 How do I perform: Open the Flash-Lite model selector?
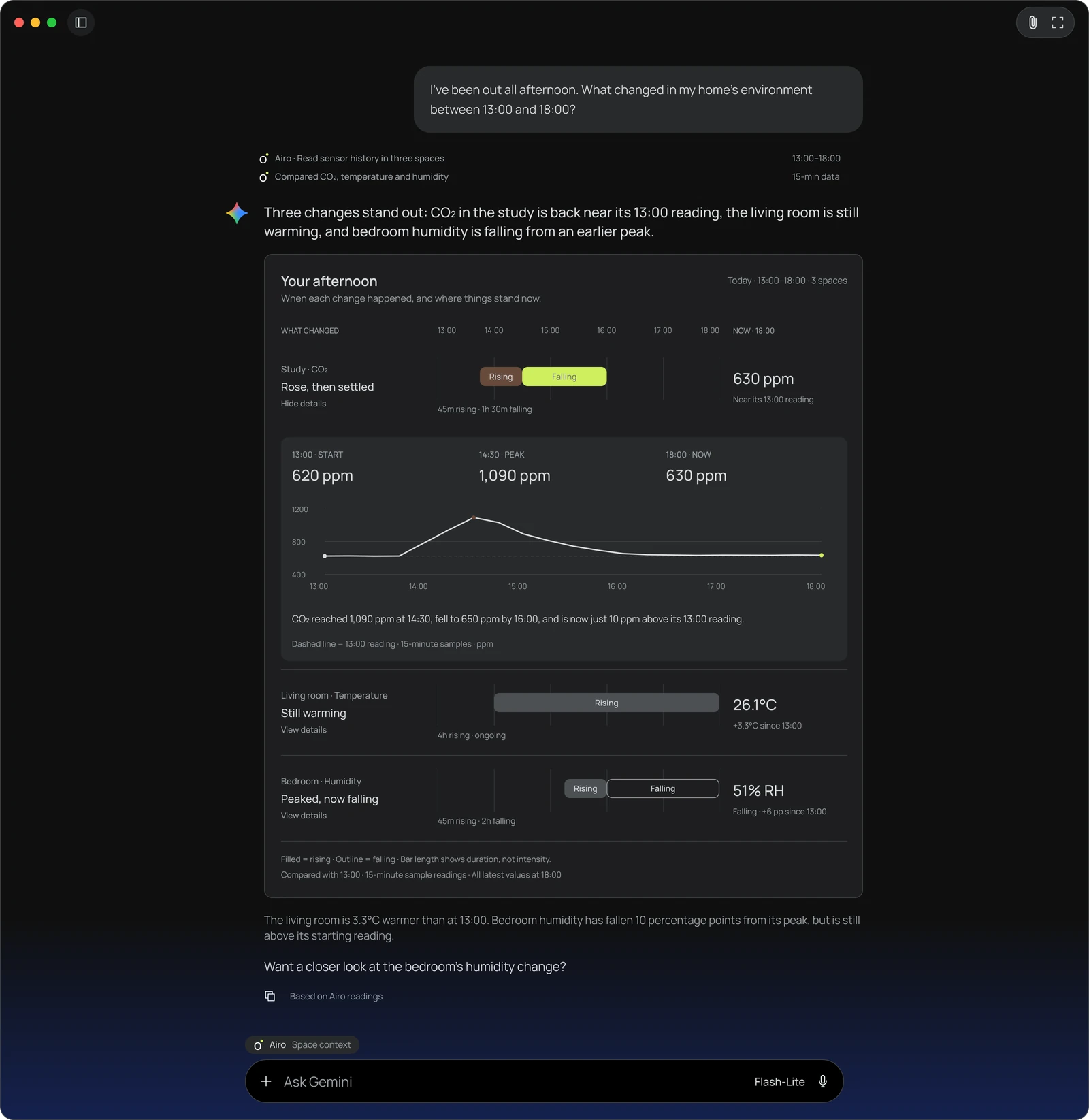[779, 1082]
